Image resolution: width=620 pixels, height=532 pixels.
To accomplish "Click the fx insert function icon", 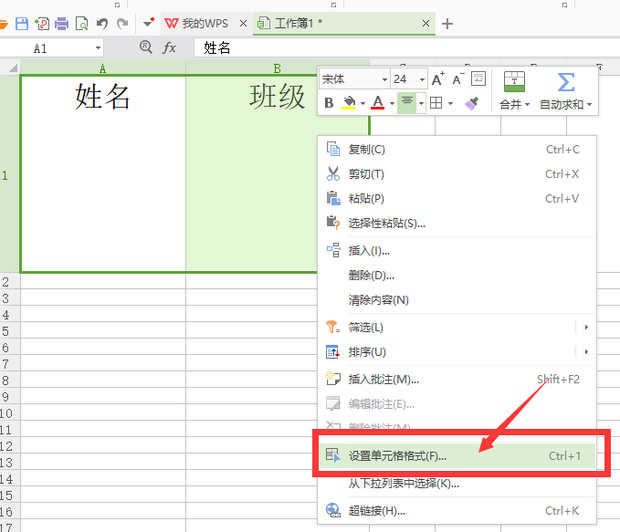I will [x=169, y=48].
